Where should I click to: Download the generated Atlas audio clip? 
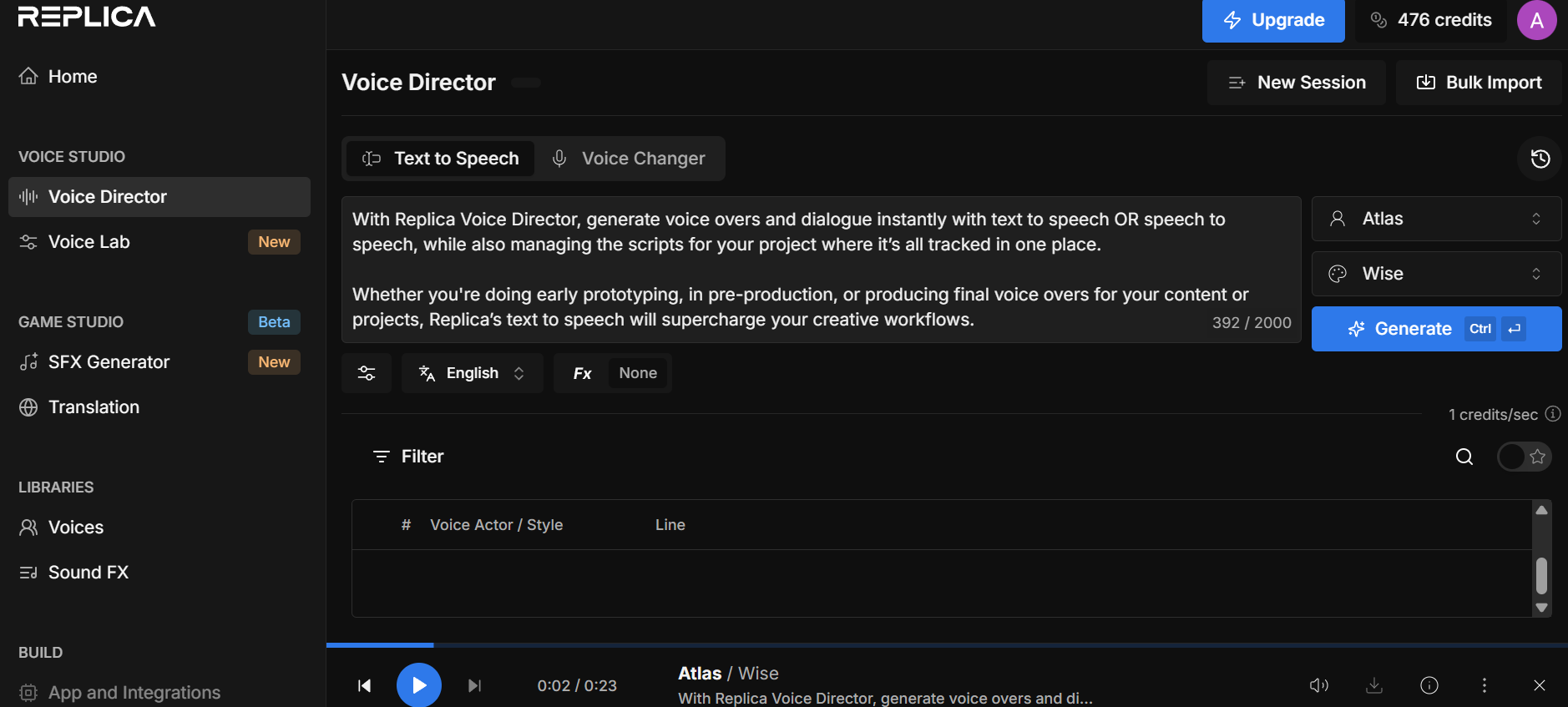click(1374, 685)
